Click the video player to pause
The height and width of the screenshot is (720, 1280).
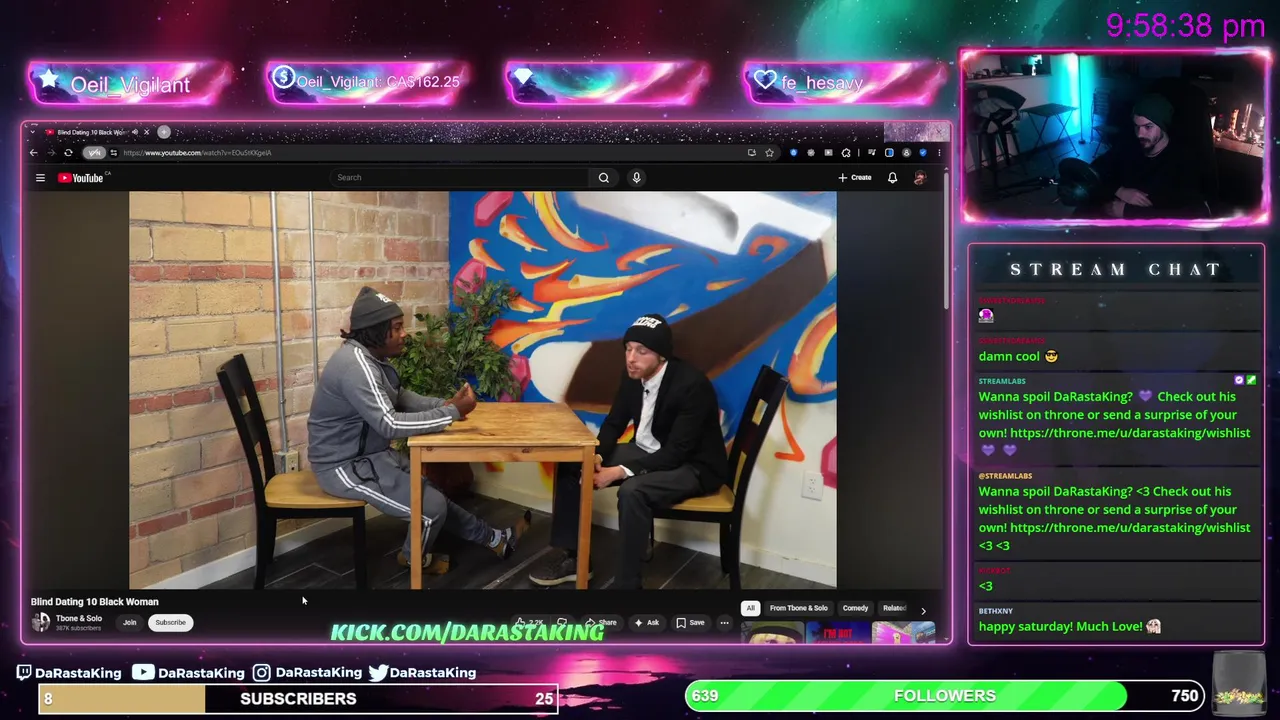483,390
